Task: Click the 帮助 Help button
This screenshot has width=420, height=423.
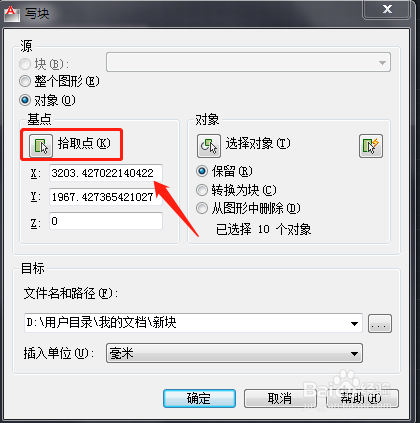Action: click(362, 398)
